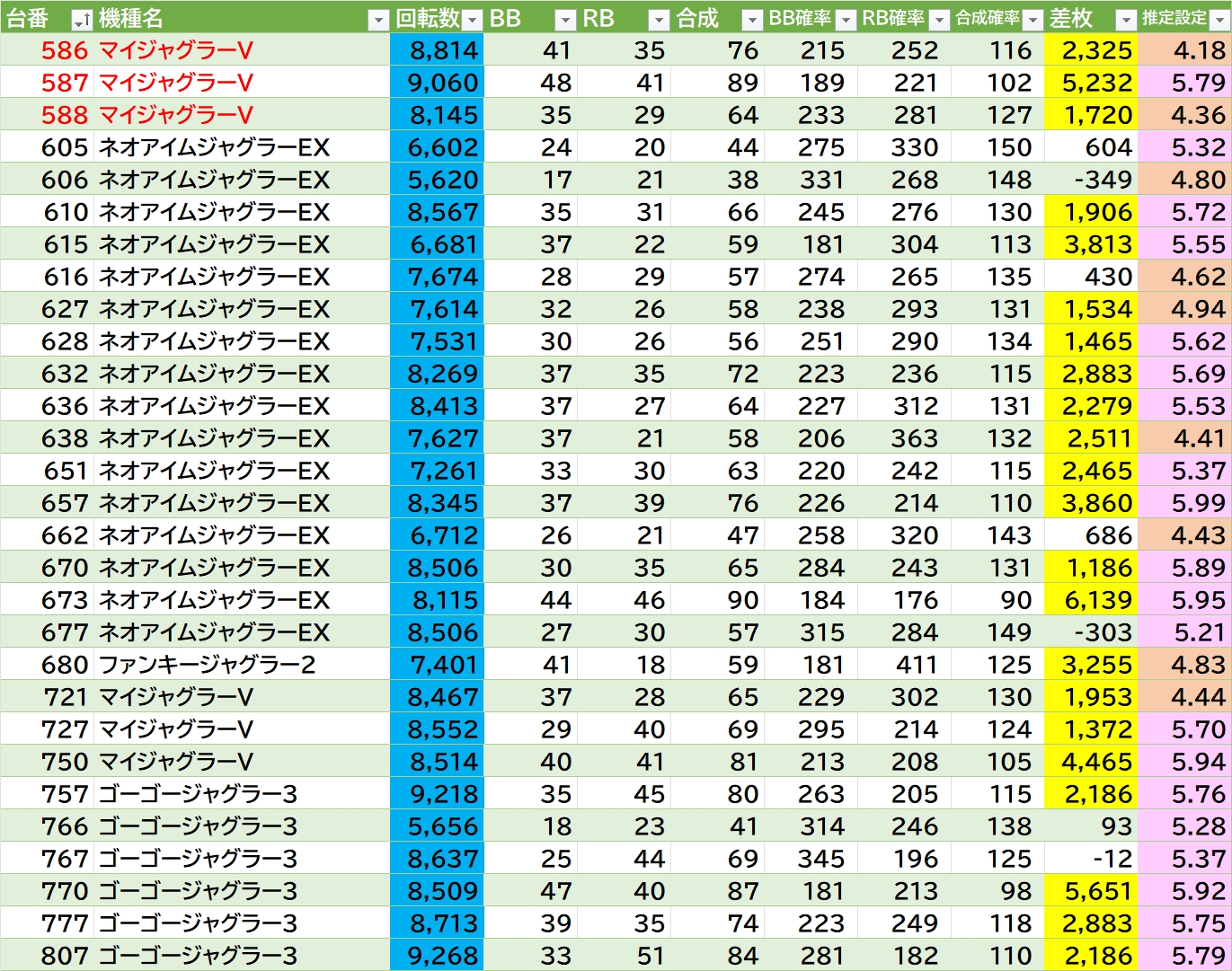Screen dimensions: 1232x971
Task: Click the 411 RB確率 cell
Action: (x=915, y=665)
